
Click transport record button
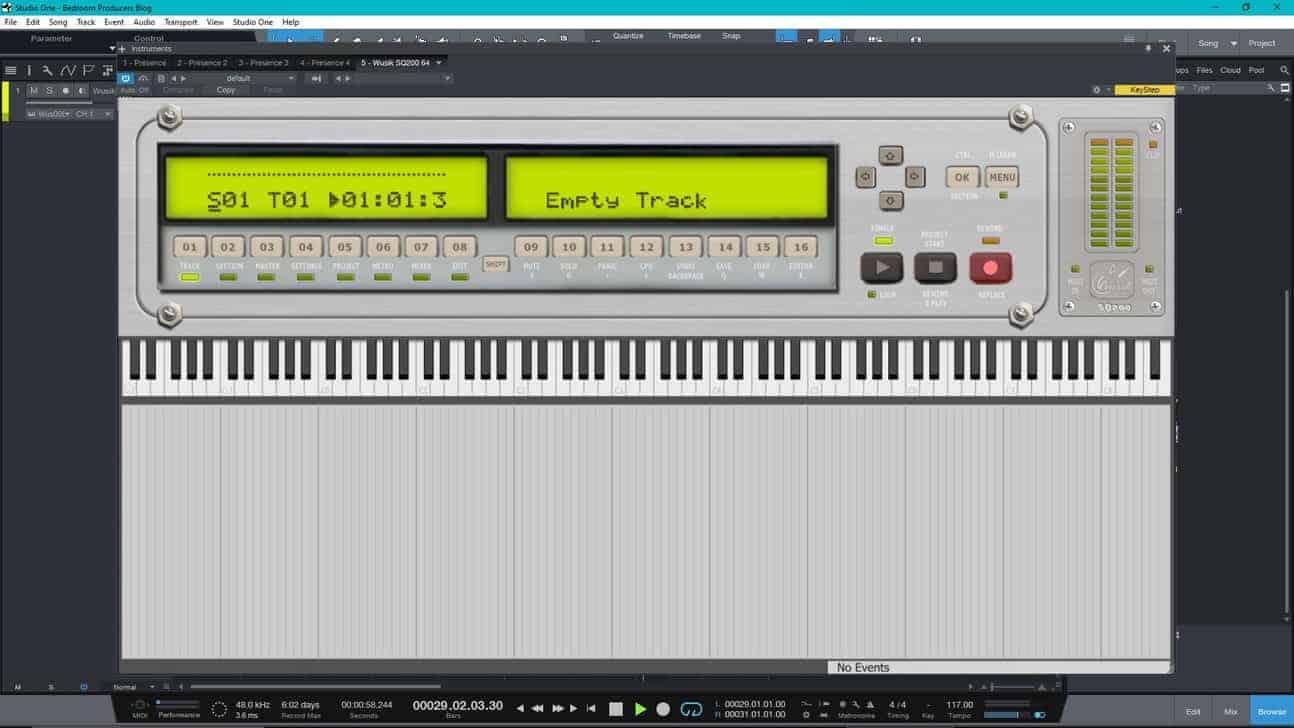coord(663,709)
